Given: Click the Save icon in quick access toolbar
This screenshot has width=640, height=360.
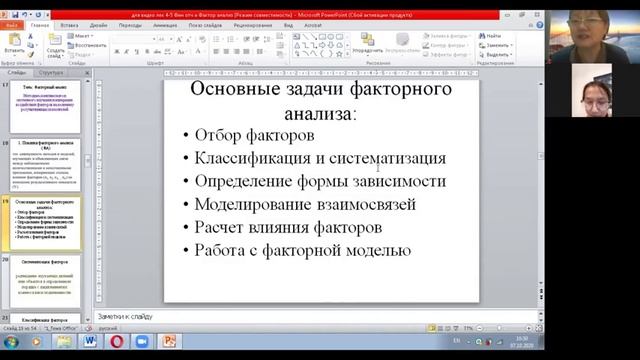Looking at the screenshot, I should 15,15.
